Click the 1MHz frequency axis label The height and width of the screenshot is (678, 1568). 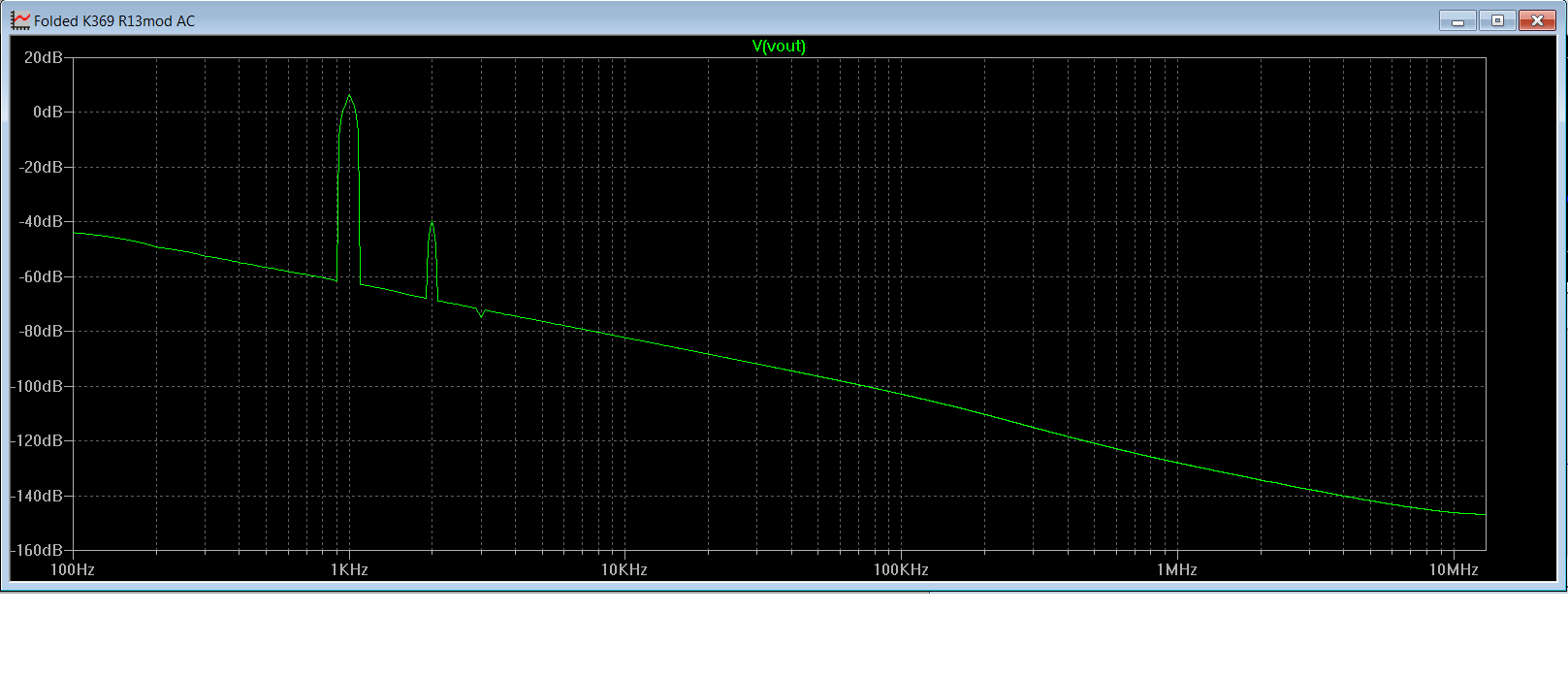pyautogui.click(x=1177, y=569)
